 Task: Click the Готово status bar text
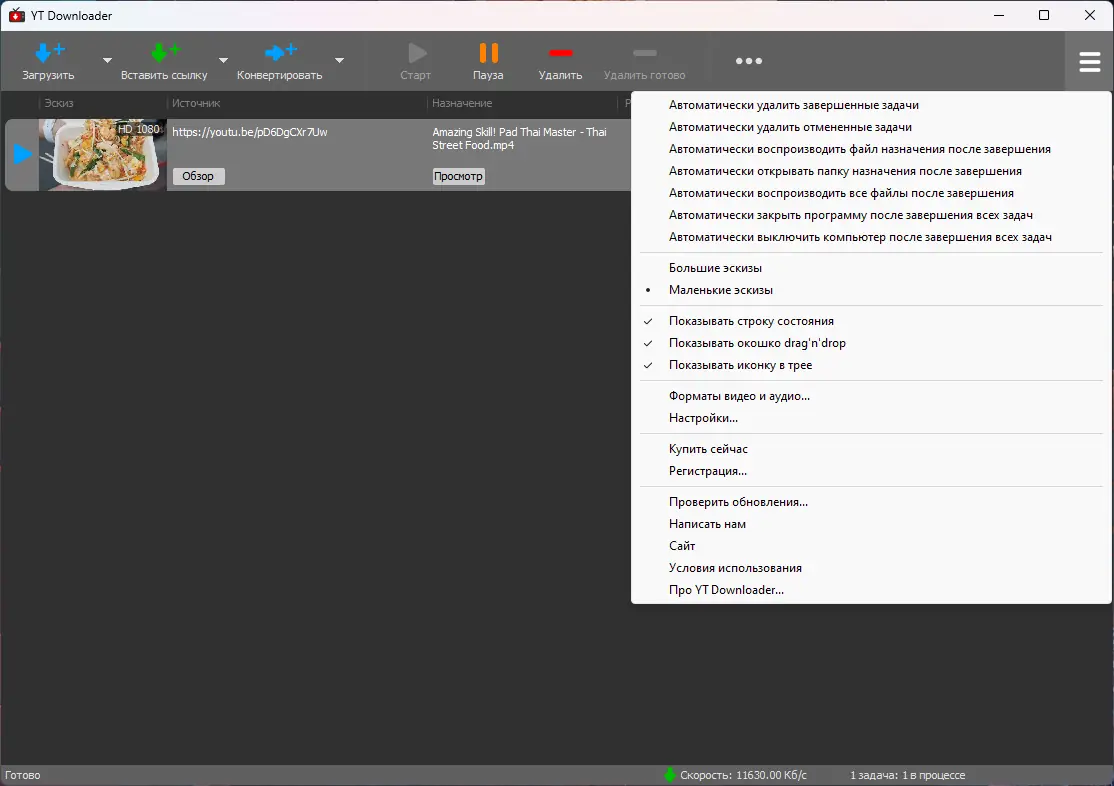(23, 775)
